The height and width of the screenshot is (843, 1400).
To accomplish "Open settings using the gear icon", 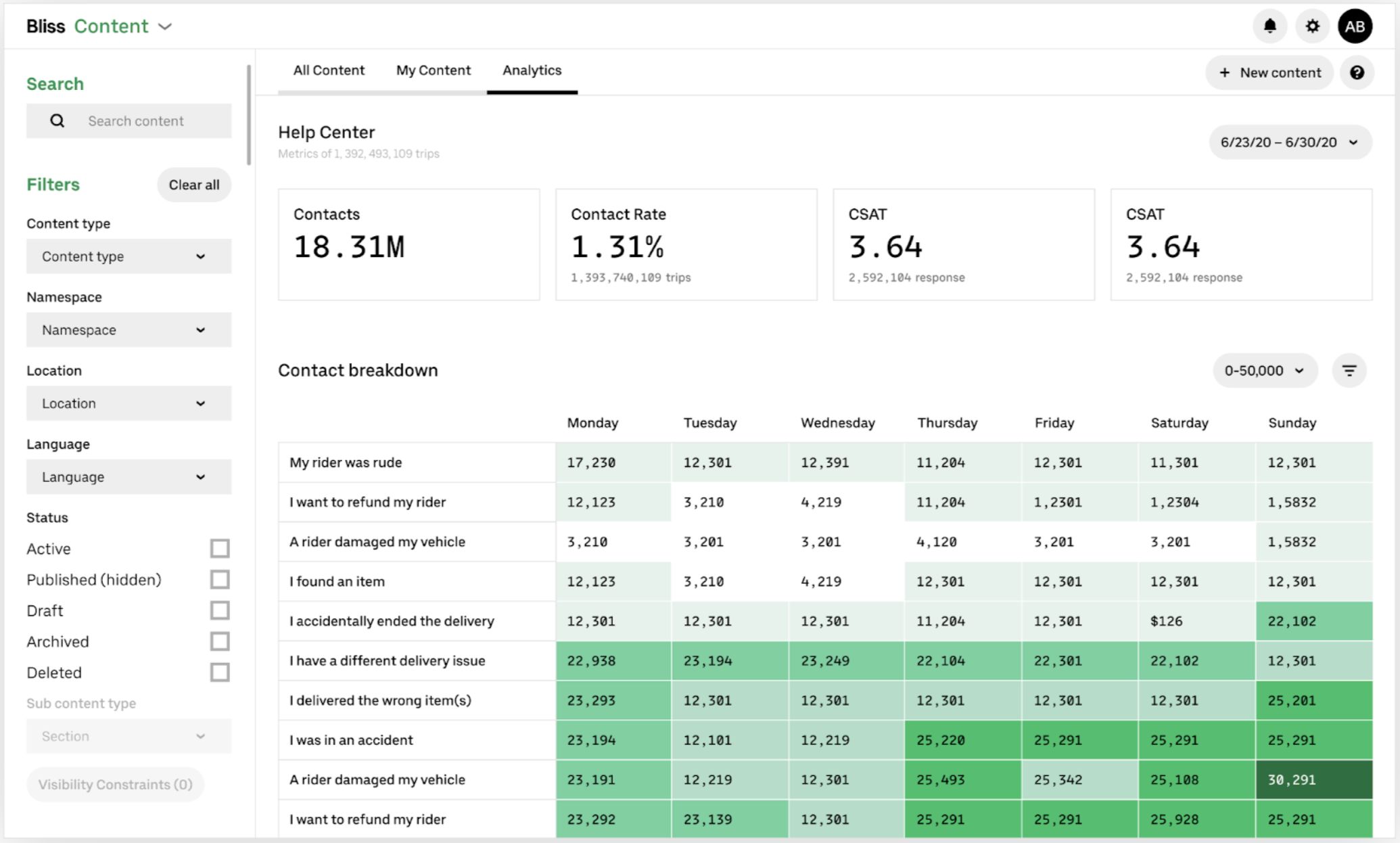I will point(1312,26).
